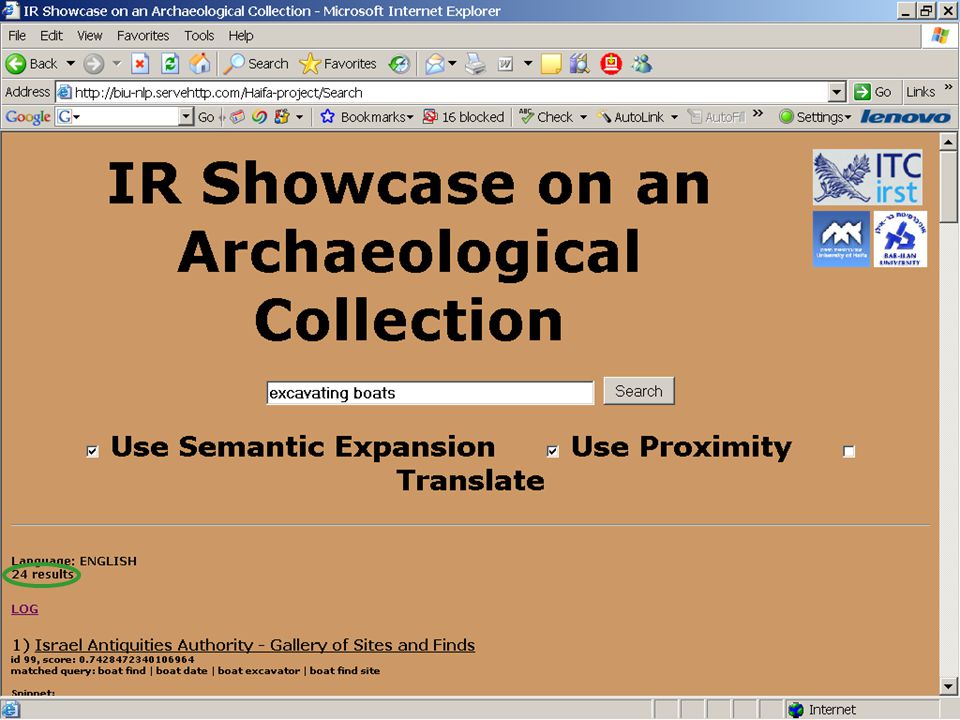The height and width of the screenshot is (720, 960).
Task: Click the Research book icon
Action: click(x=580, y=64)
